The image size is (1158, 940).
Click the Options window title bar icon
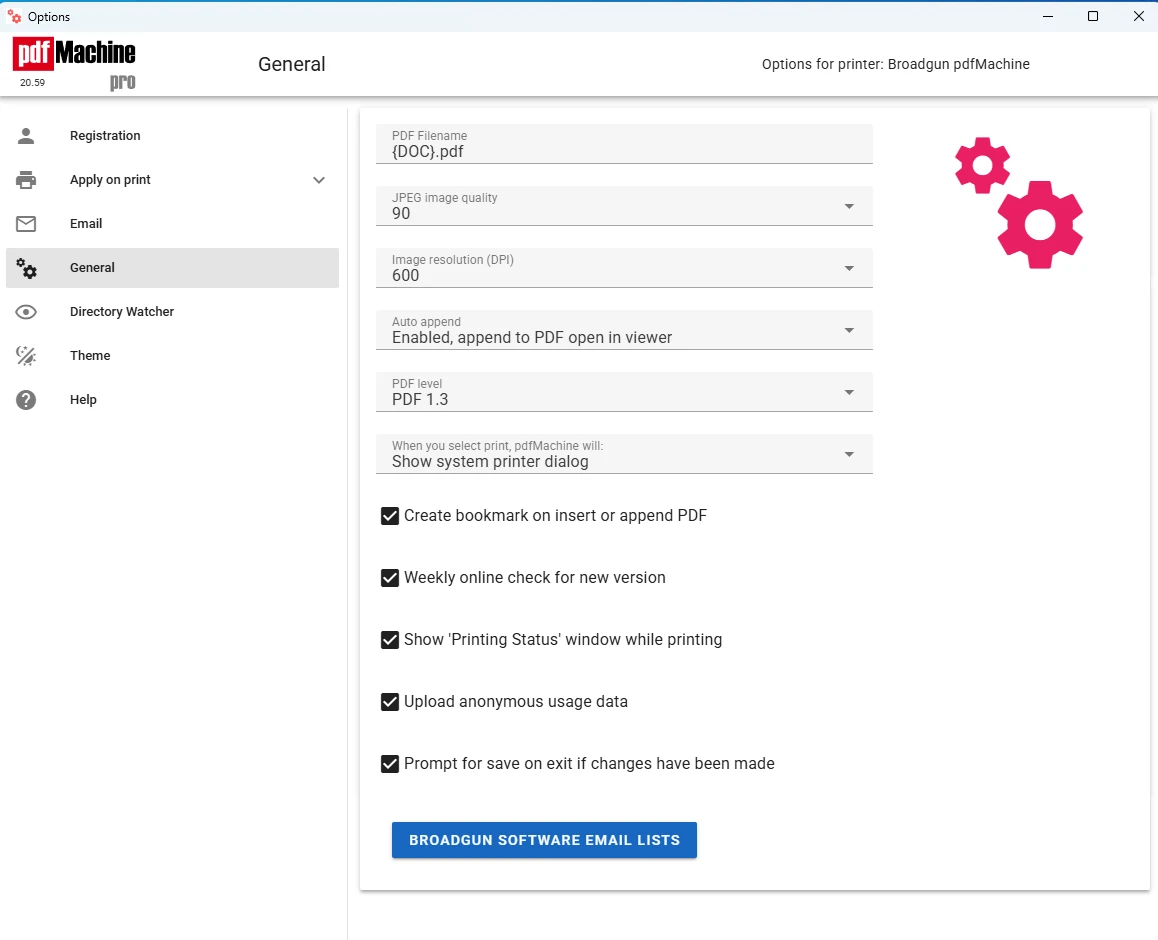pyautogui.click(x=14, y=16)
